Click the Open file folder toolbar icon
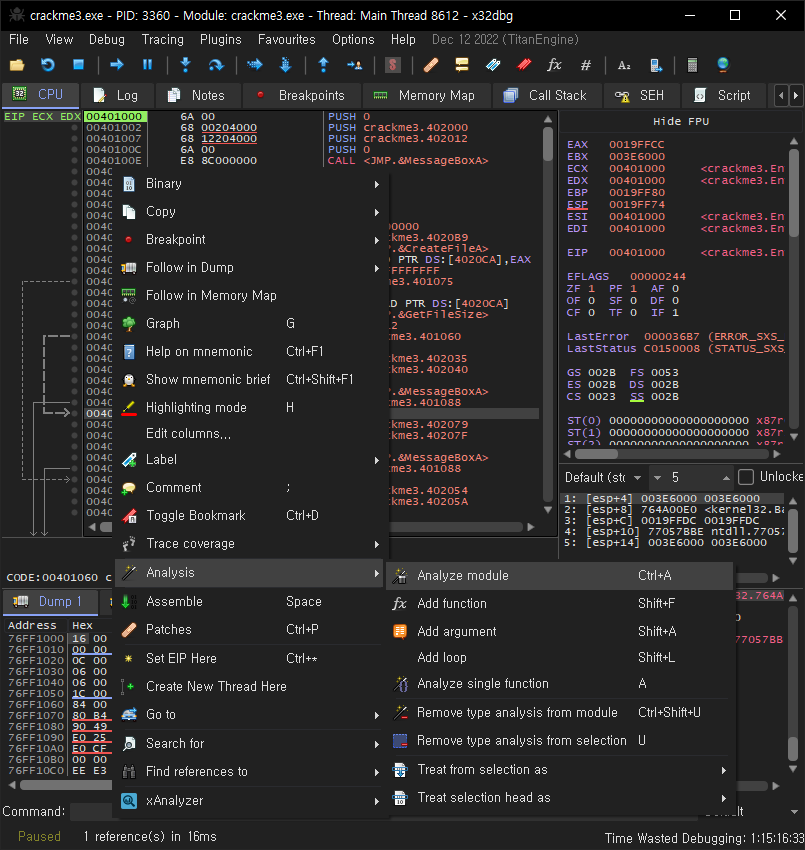The height and width of the screenshot is (850, 805). 17,66
